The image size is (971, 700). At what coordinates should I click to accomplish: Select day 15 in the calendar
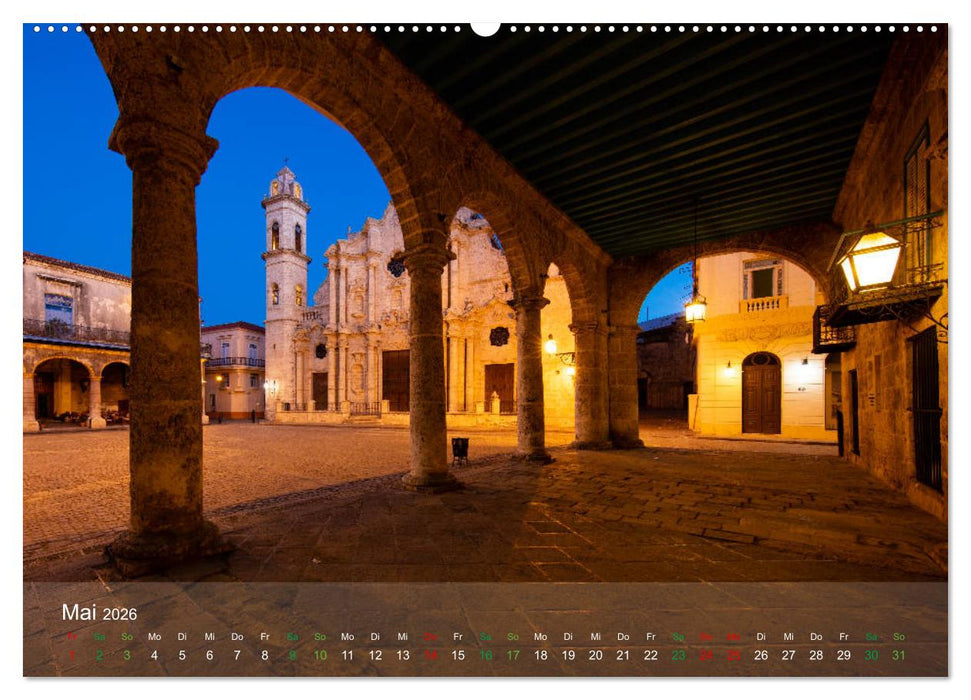[458, 655]
